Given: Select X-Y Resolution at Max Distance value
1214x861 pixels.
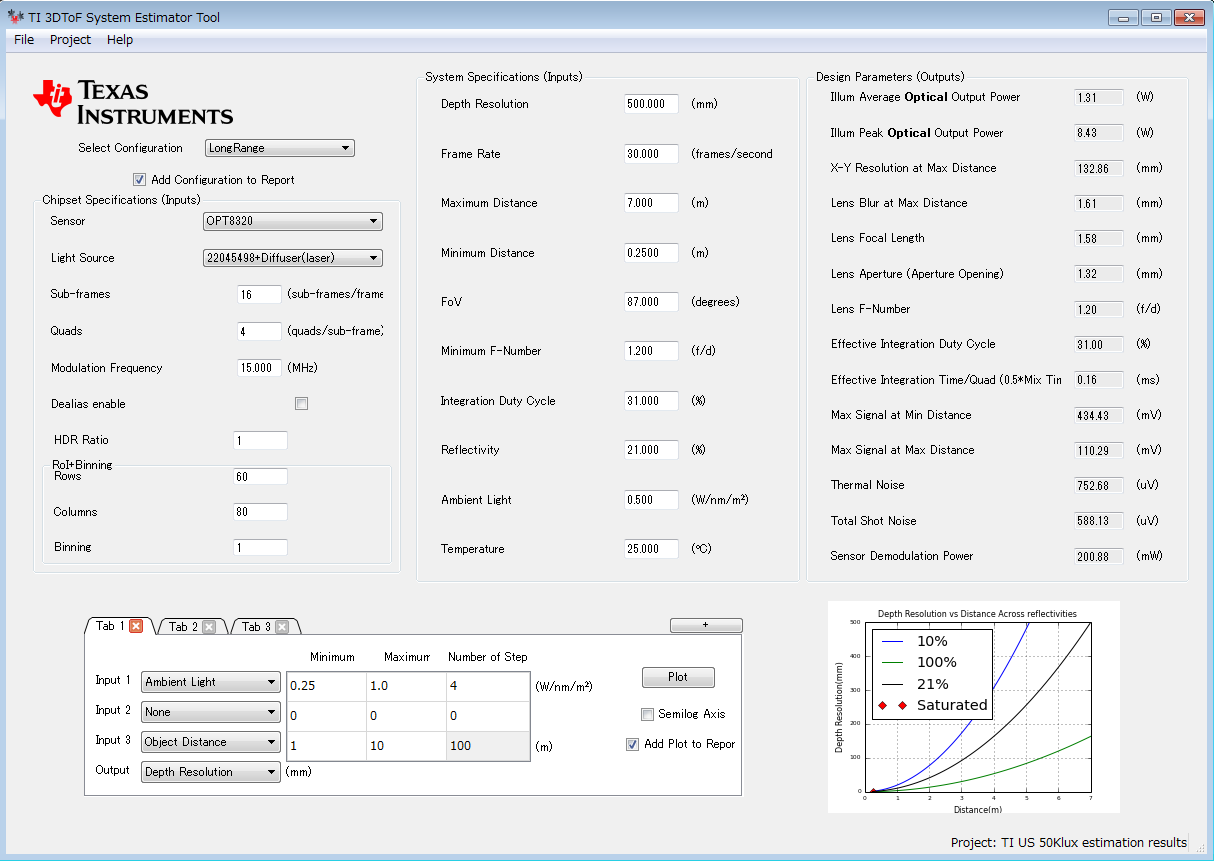Looking at the screenshot, I should (1099, 169).
